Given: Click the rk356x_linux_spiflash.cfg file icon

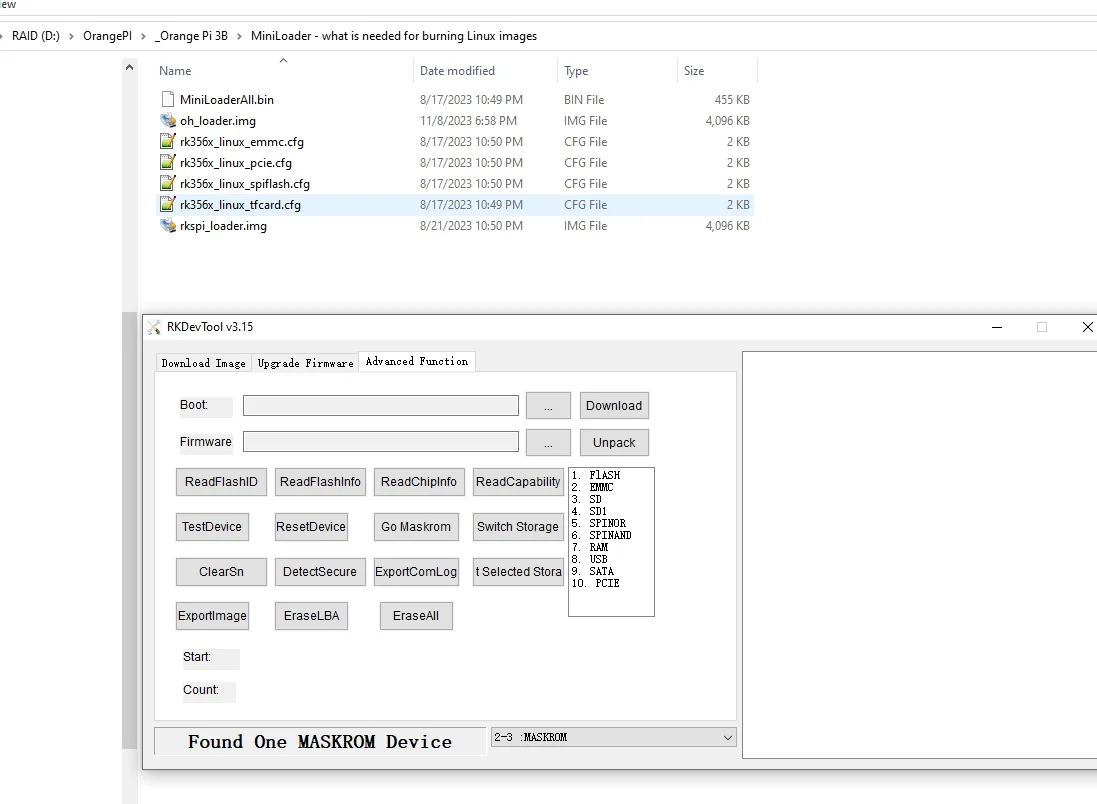Looking at the screenshot, I should (168, 183).
